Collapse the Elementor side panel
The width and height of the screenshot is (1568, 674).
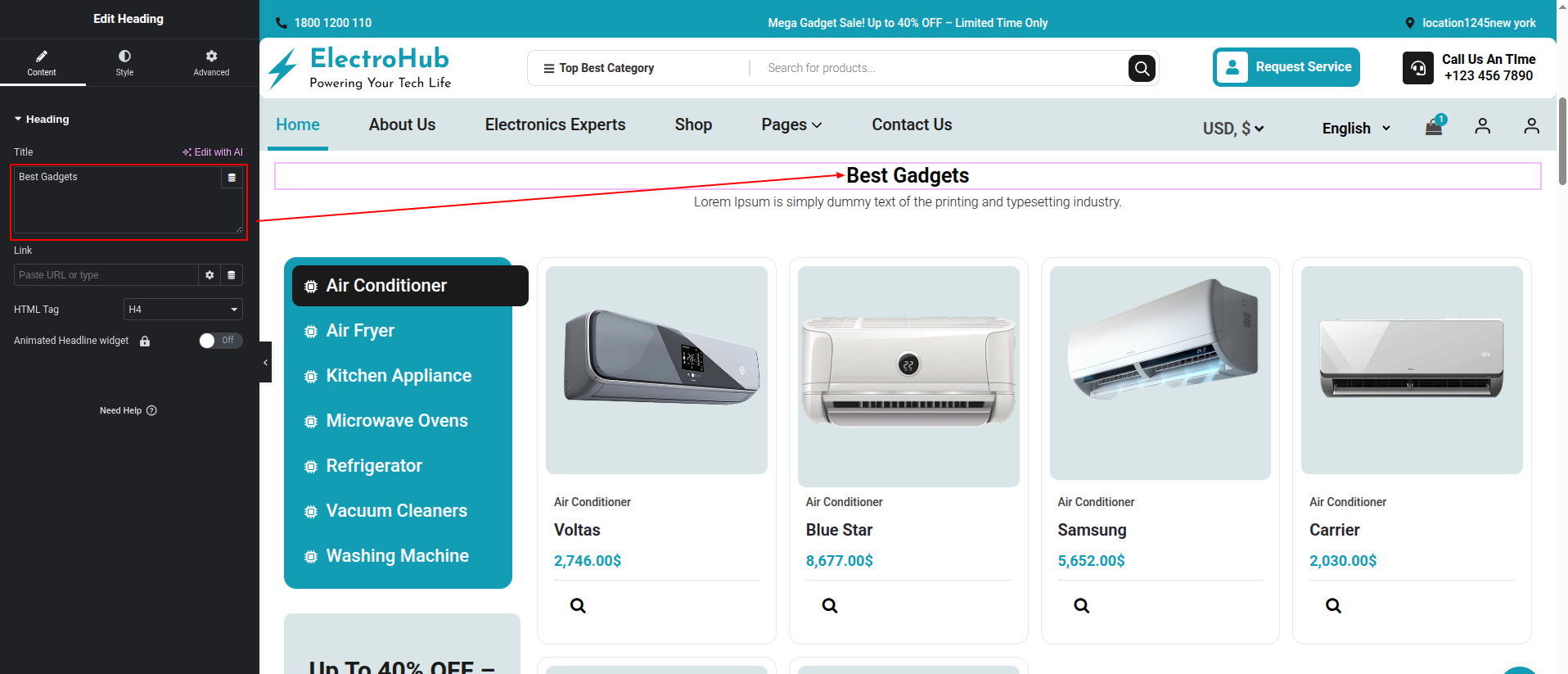coord(265,362)
